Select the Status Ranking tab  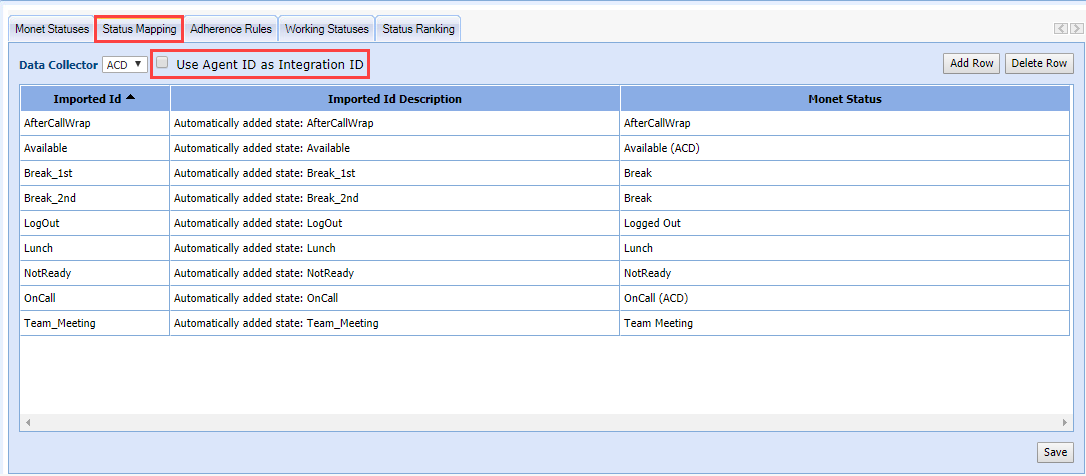click(x=418, y=29)
